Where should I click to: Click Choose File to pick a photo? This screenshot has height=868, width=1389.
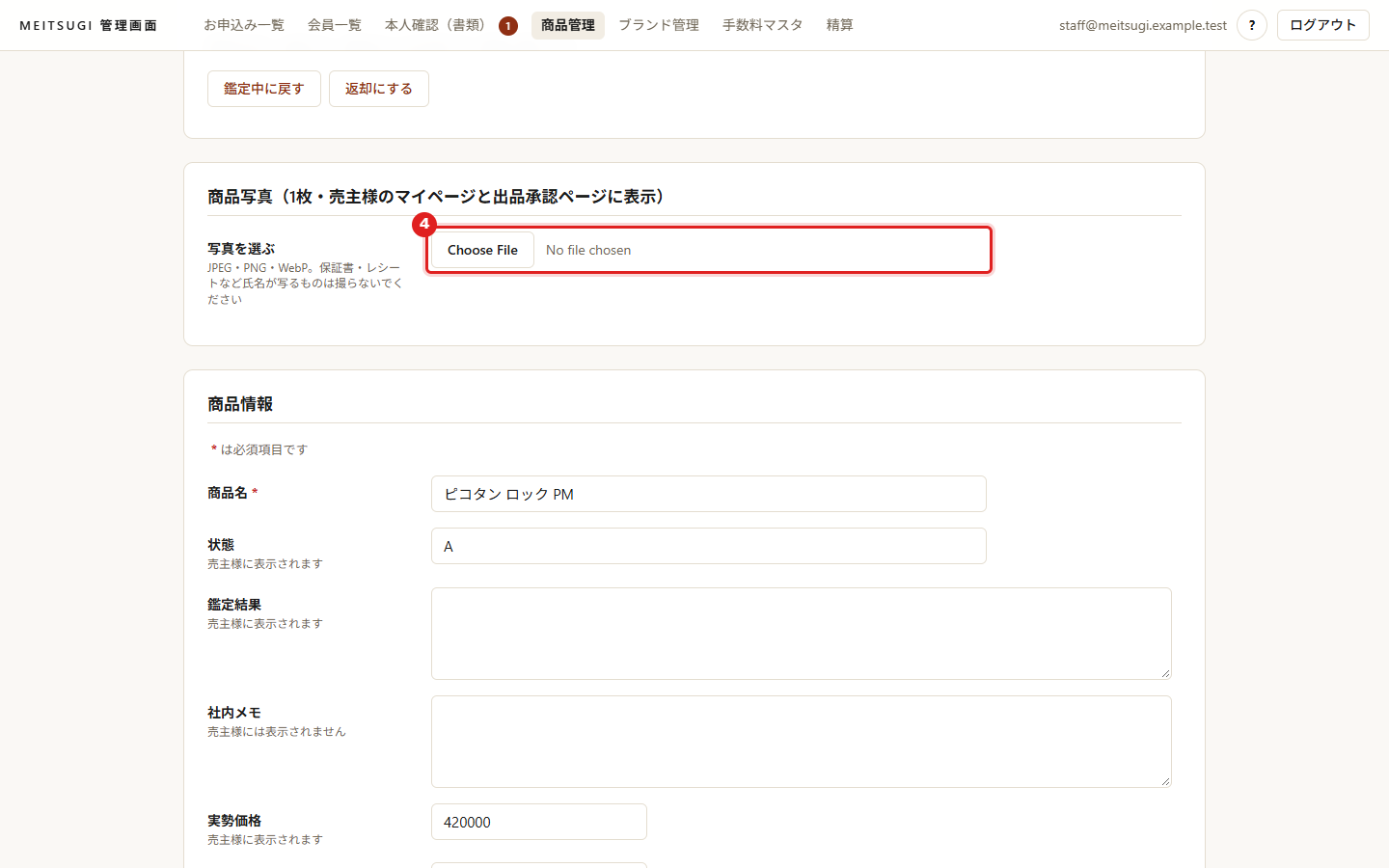[x=483, y=250]
